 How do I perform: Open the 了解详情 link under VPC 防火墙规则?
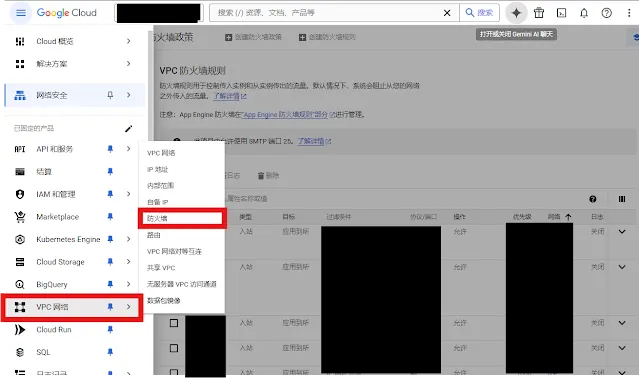(230, 96)
